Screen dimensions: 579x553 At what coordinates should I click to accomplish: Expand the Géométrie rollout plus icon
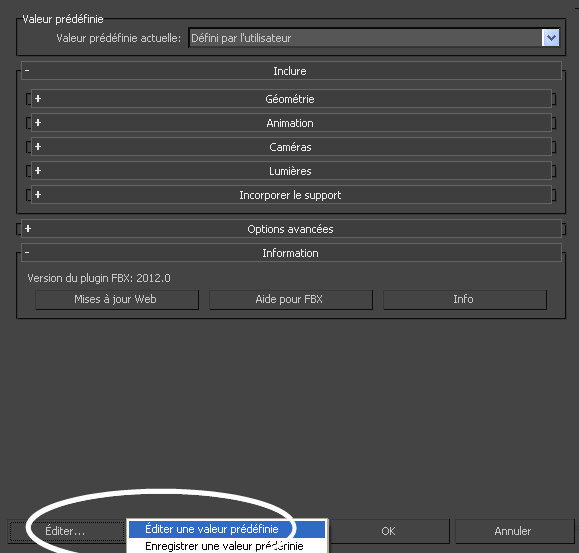[38, 99]
